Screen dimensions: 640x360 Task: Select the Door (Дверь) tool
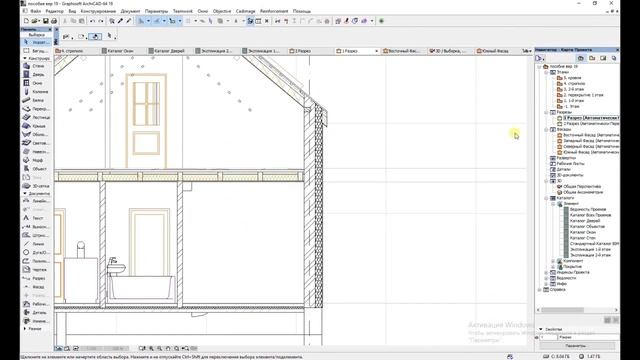click(36, 74)
